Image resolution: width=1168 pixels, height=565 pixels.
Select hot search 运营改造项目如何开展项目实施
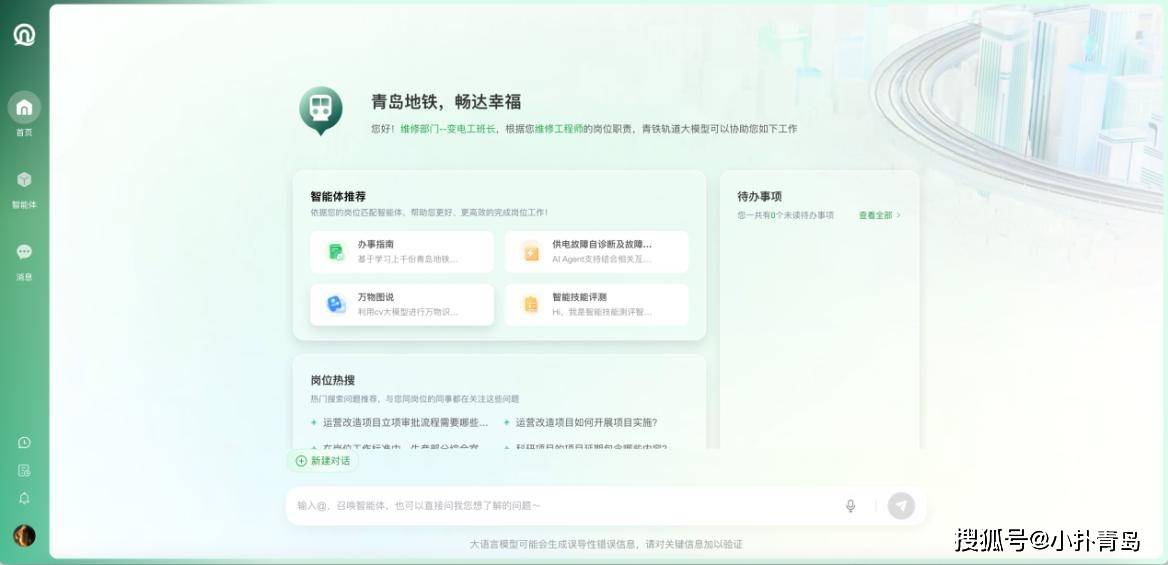pyautogui.click(x=586, y=422)
